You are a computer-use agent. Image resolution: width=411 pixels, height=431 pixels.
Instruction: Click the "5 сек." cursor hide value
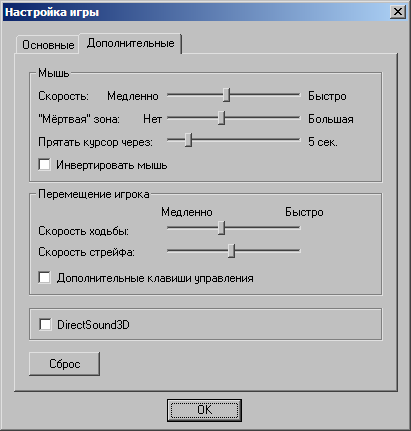tap(323, 142)
